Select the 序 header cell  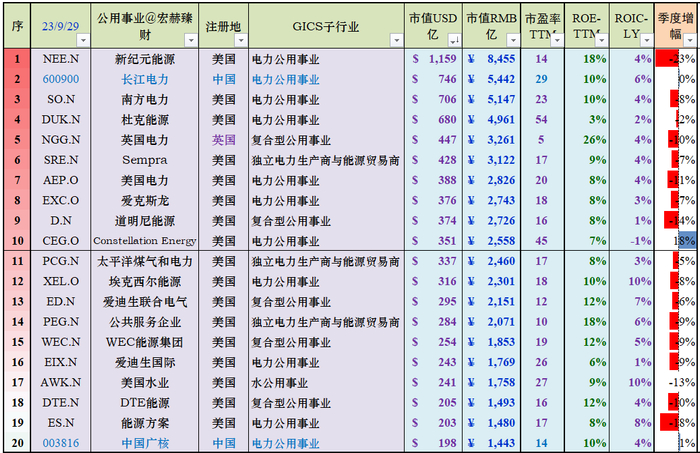point(17,26)
